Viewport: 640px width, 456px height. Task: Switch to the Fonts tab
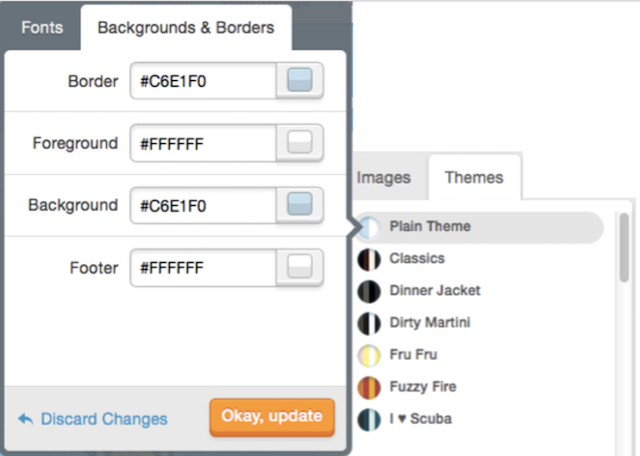pos(42,28)
